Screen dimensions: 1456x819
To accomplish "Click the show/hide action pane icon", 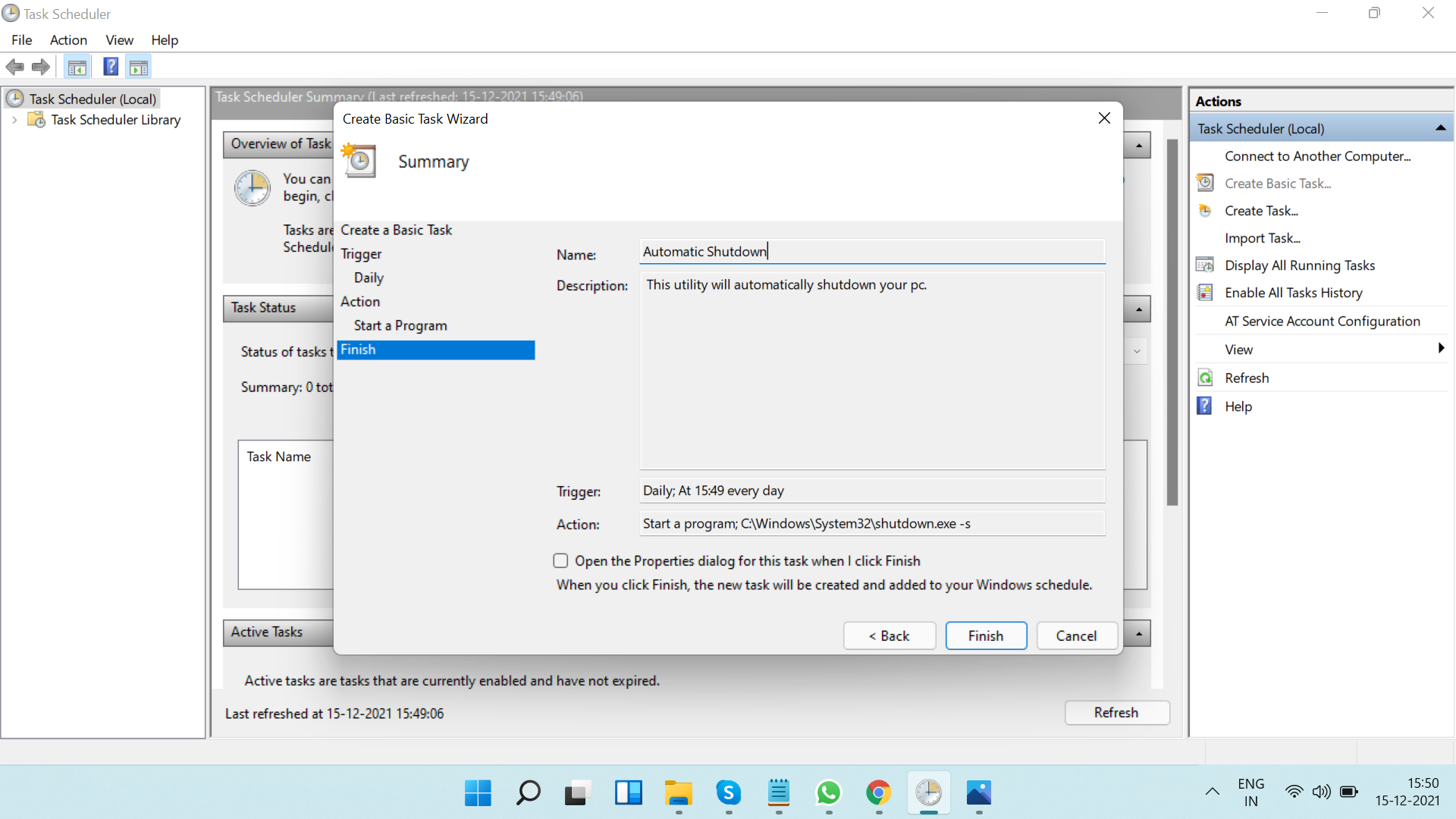I will pyautogui.click(x=139, y=67).
